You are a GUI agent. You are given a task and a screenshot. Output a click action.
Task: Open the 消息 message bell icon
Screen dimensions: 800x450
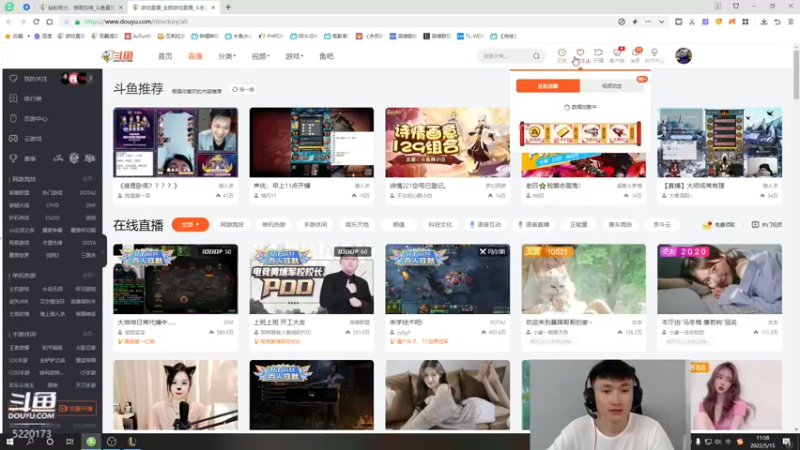coord(636,56)
